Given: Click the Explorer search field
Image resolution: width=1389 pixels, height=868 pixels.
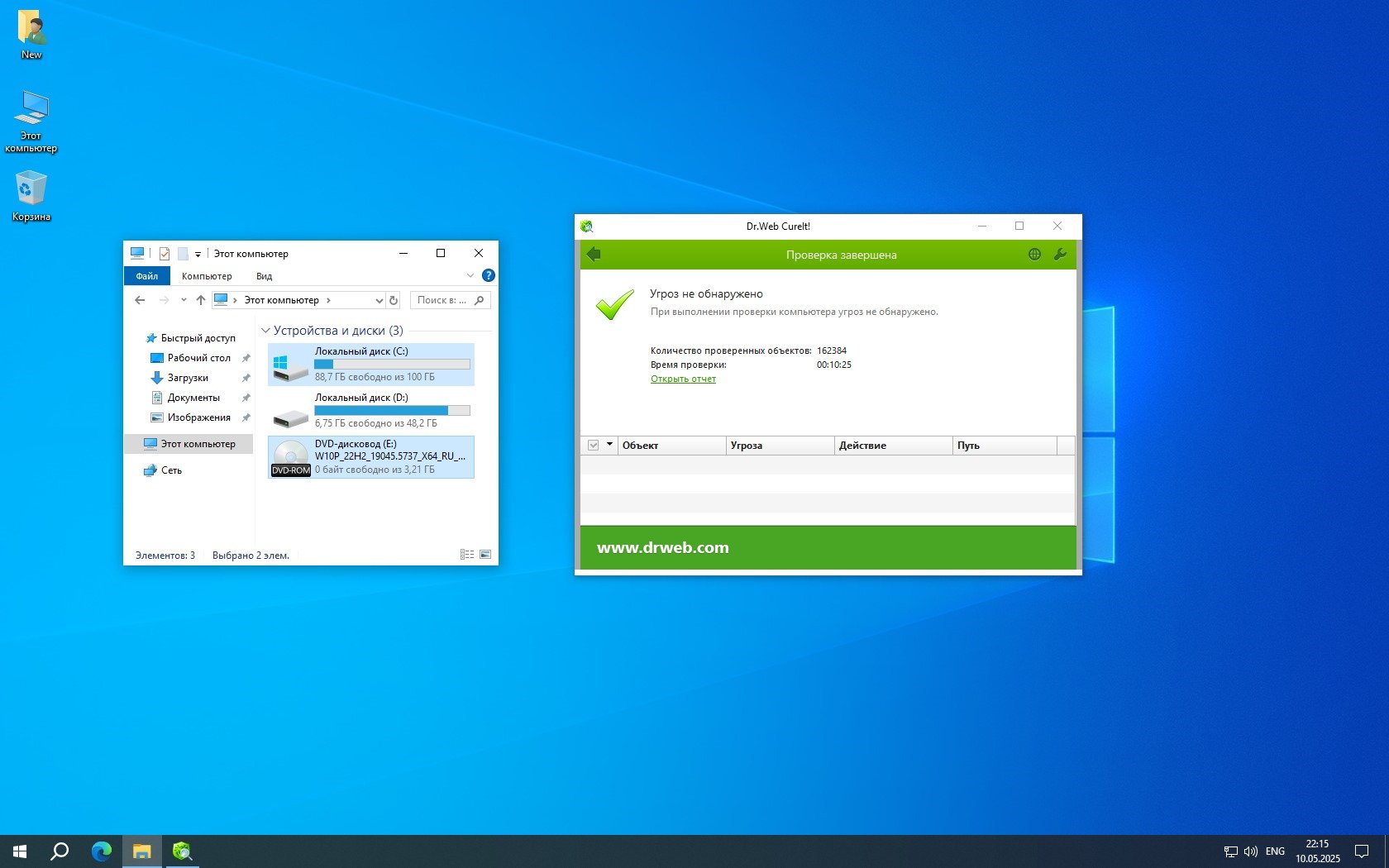Looking at the screenshot, I should (442, 300).
